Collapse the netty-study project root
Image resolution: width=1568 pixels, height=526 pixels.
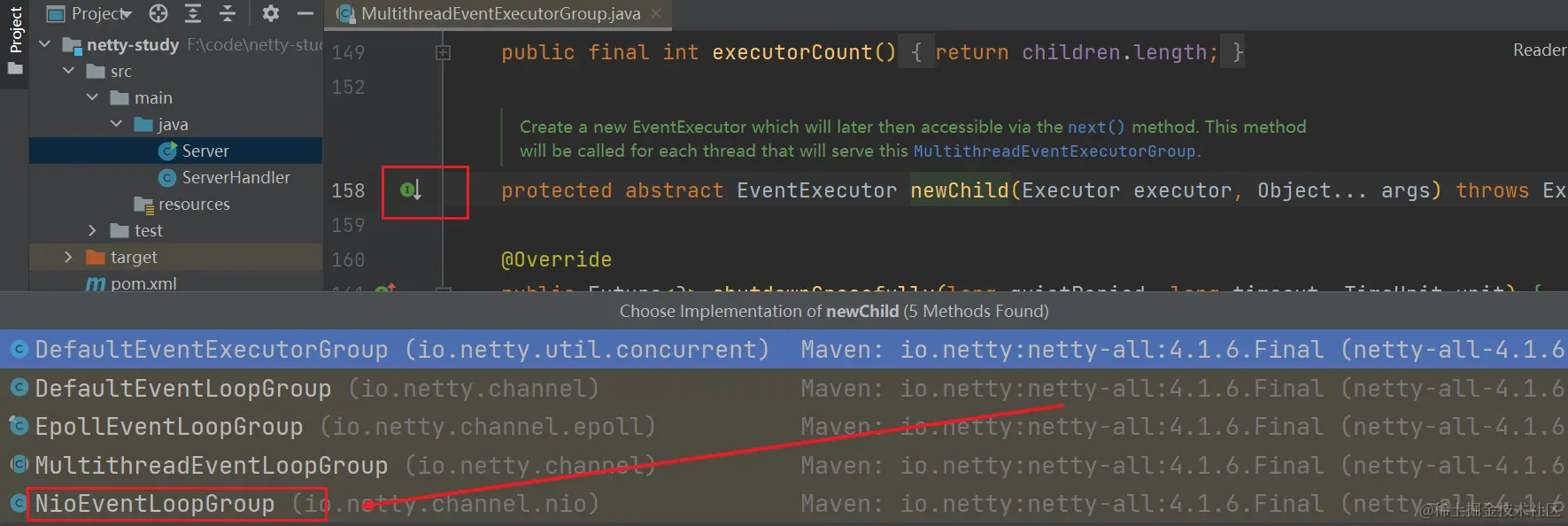[44, 44]
